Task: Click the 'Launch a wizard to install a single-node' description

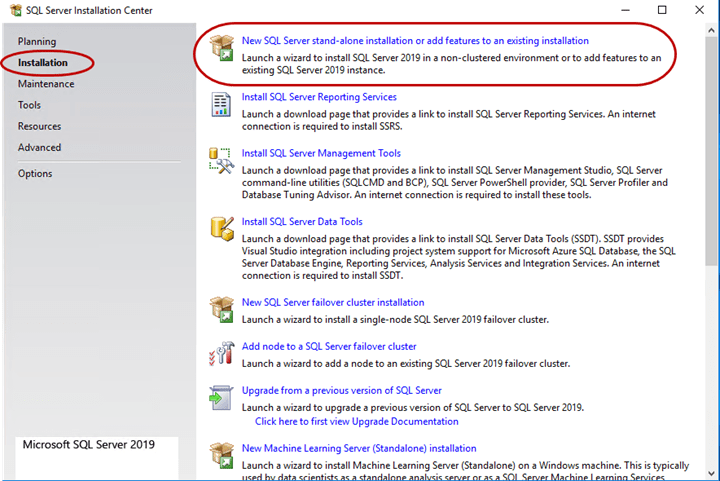Action: (395, 319)
